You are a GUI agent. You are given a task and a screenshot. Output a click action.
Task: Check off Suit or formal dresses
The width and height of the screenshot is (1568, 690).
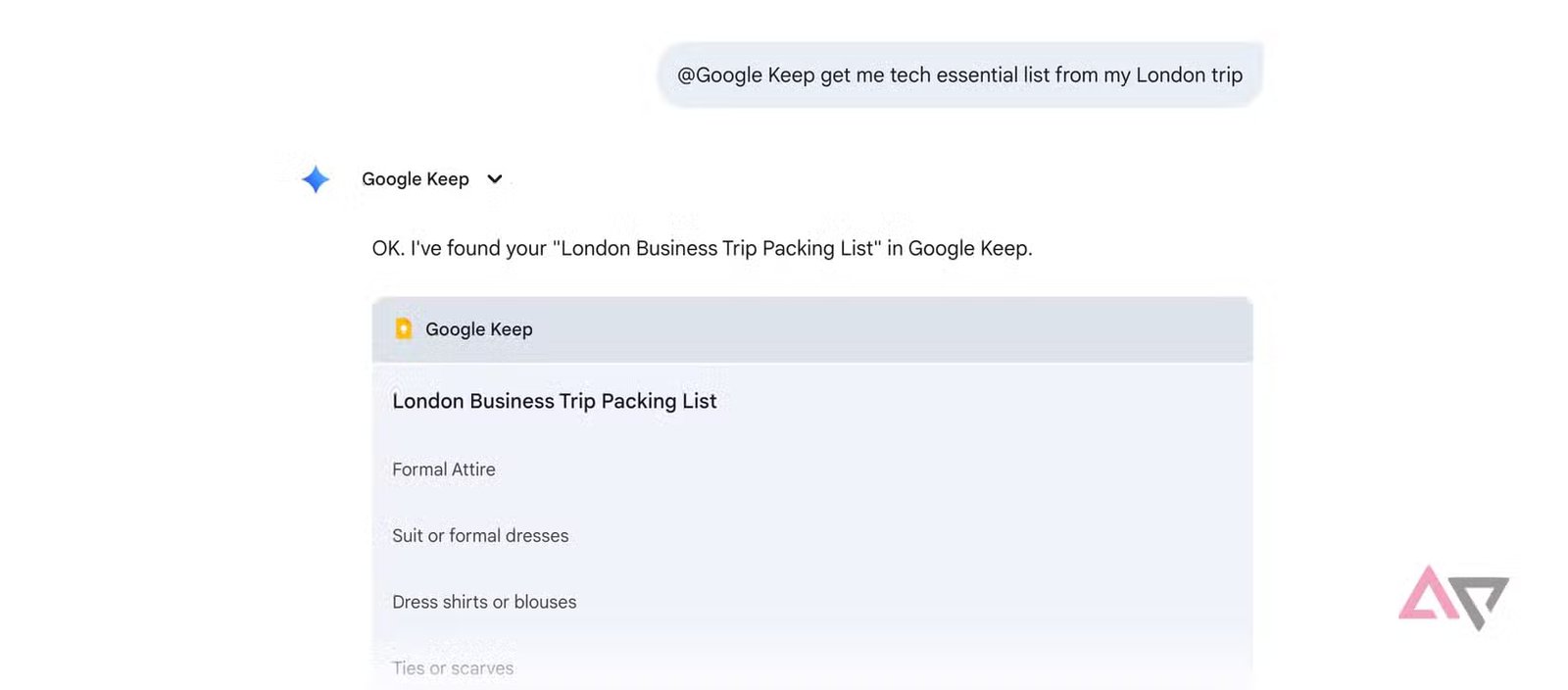pyautogui.click(x=479, y=535)
